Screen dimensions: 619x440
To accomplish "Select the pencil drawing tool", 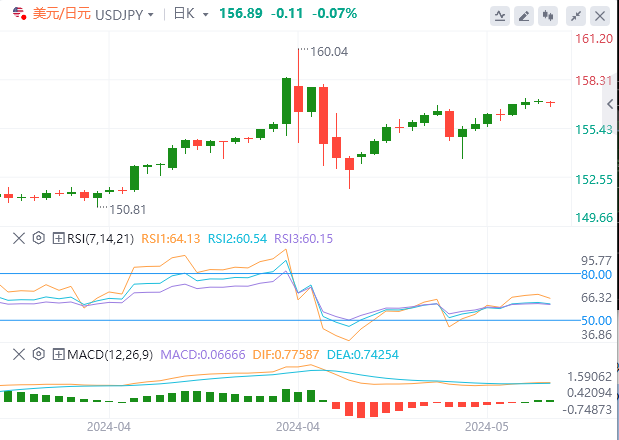I will (524, 16).
